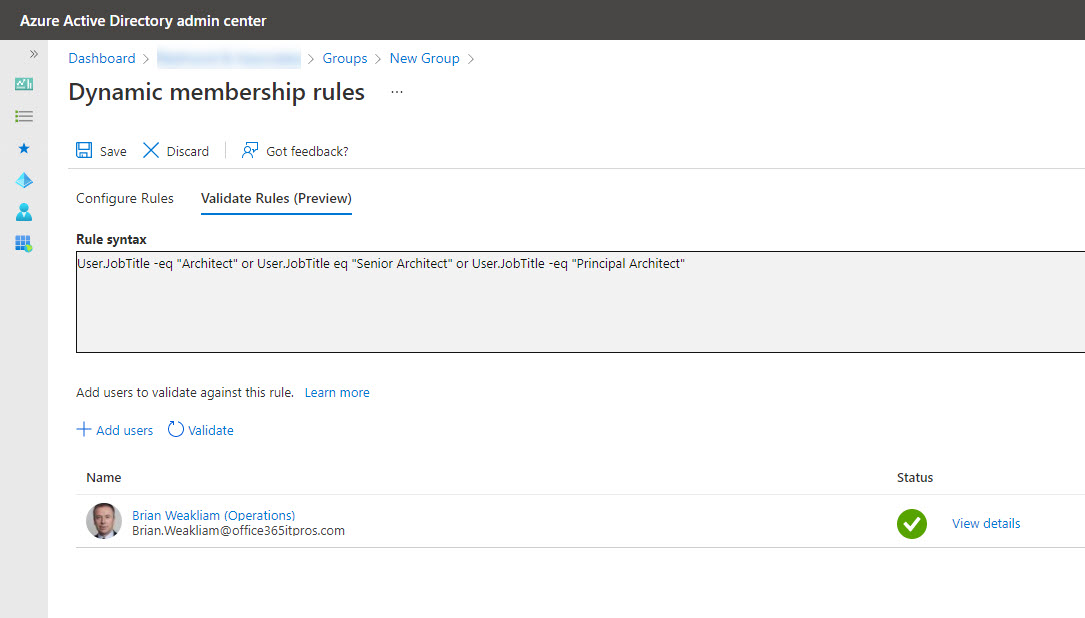Screen dimensions: 1085x618
Task: Click the Save floppy disk icon
Action: click(84, 150)
